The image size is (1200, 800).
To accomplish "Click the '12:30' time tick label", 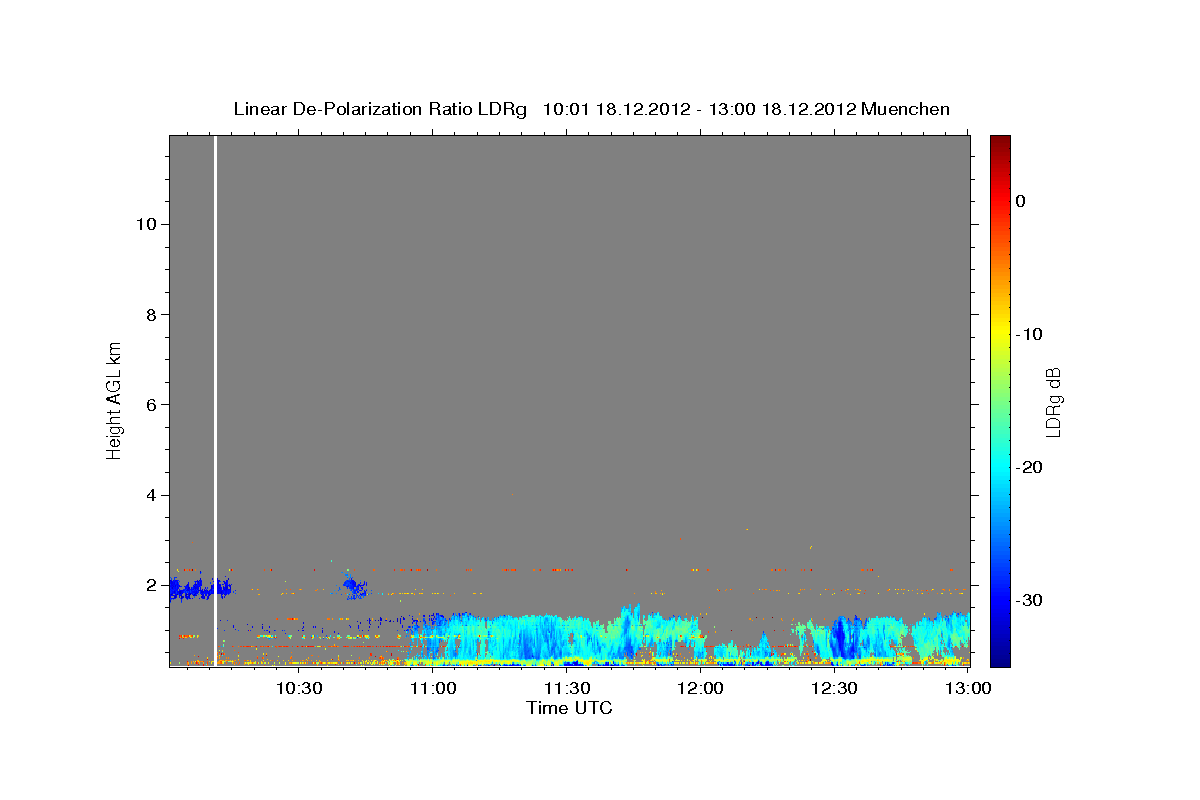I will (x=835, y=689).
